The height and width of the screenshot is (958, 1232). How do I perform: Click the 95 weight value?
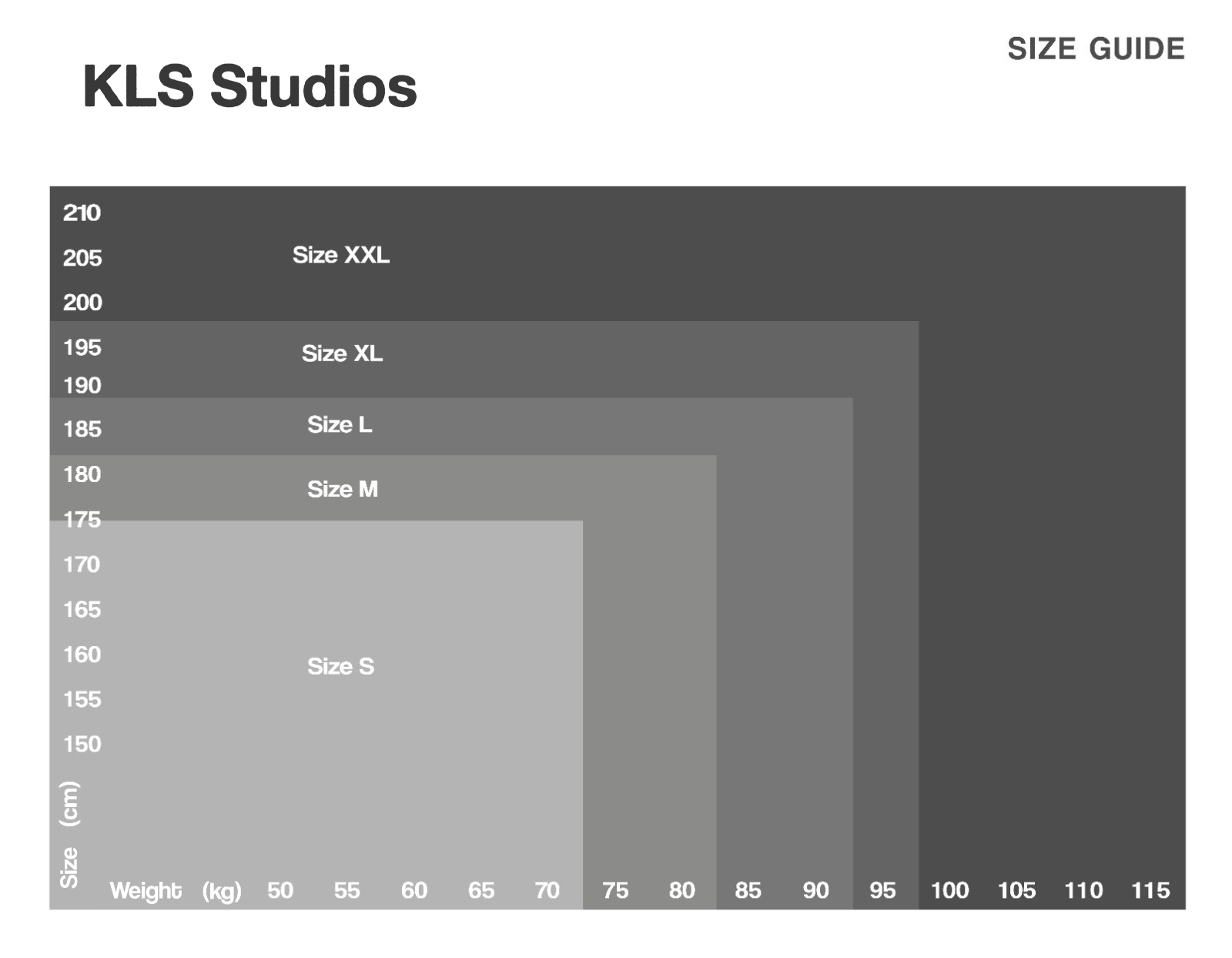882,890
